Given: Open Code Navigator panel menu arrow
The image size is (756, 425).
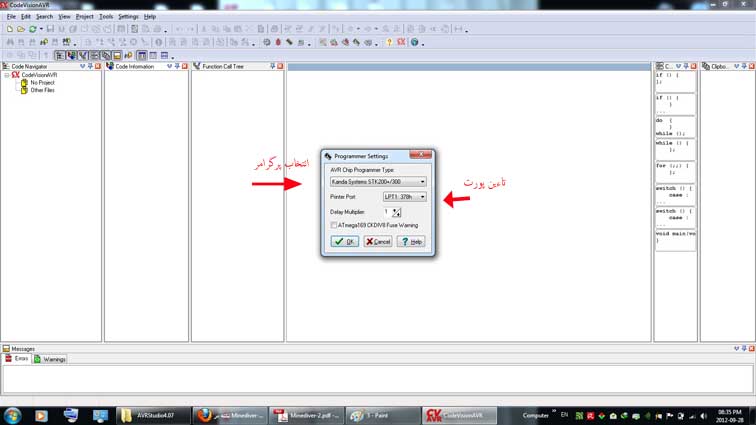Looking at the screenshot, I should click(x=82, y=66).
